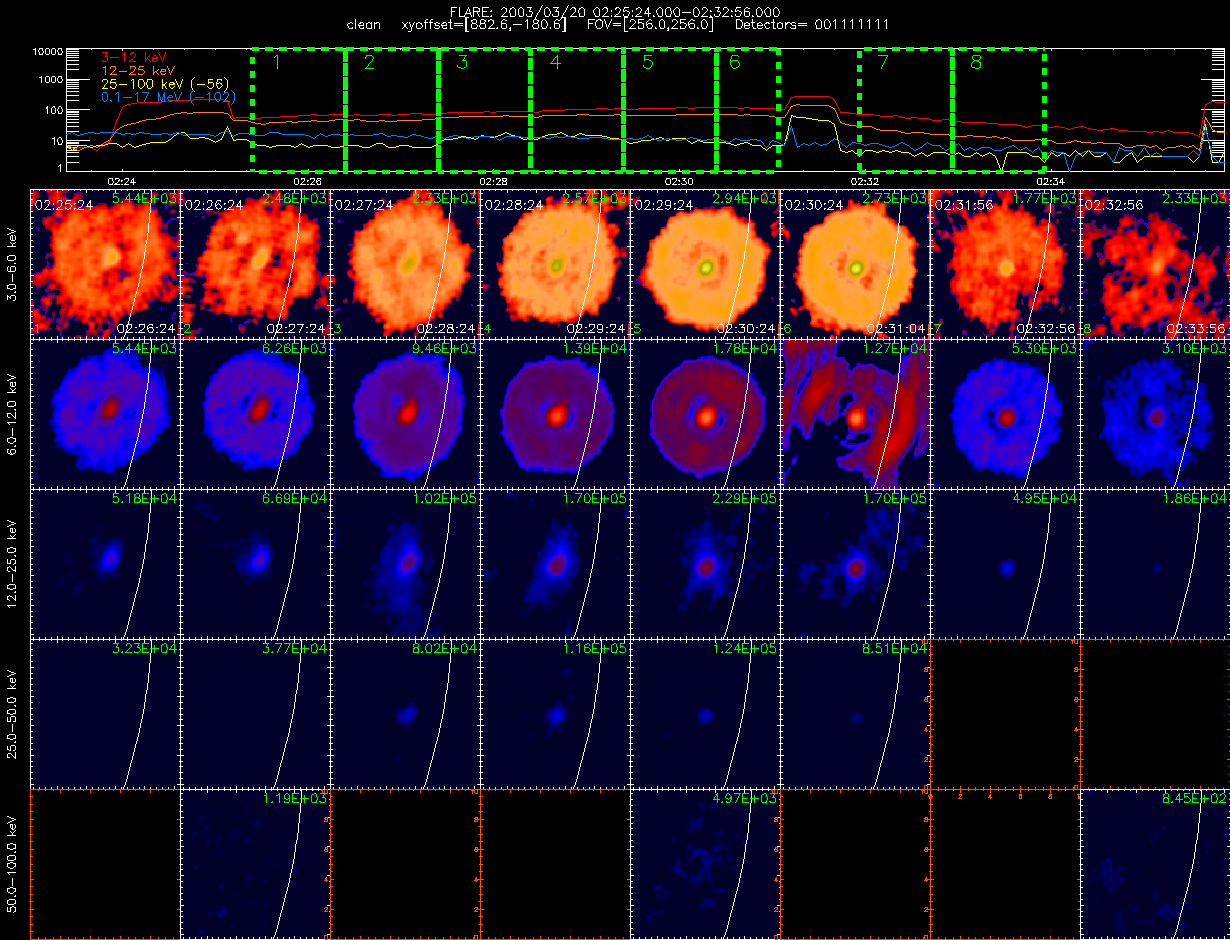Open the 12.0-25.0 keV image labeled 2.29E+05
Image resolution: width=1230 pixels, height=940 pixels.
pyautogui.click(x=706, y=563)
